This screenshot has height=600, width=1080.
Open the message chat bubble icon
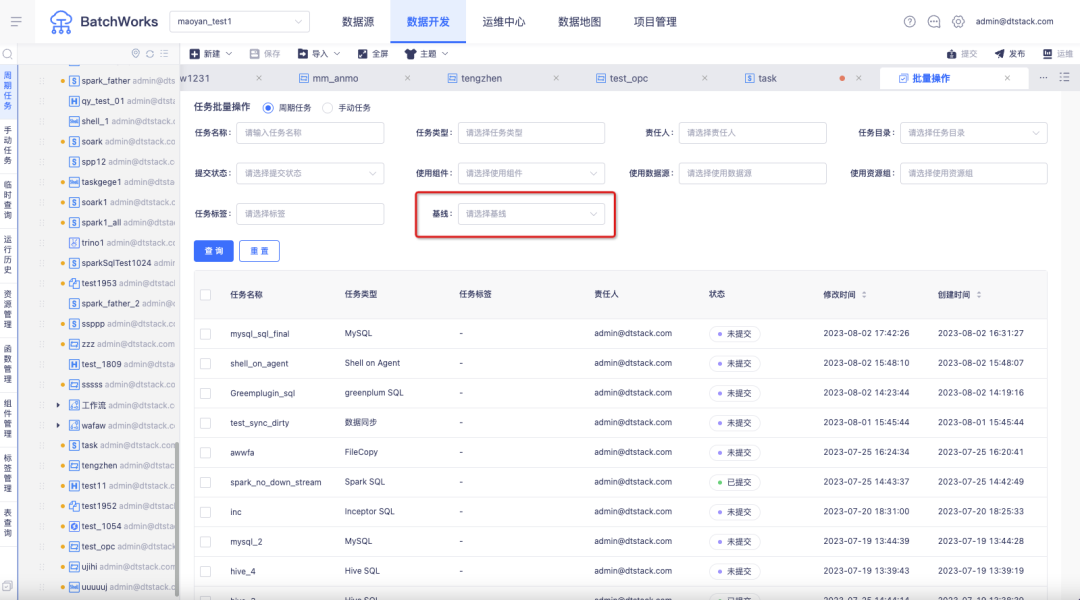click(x=934, y=21)
